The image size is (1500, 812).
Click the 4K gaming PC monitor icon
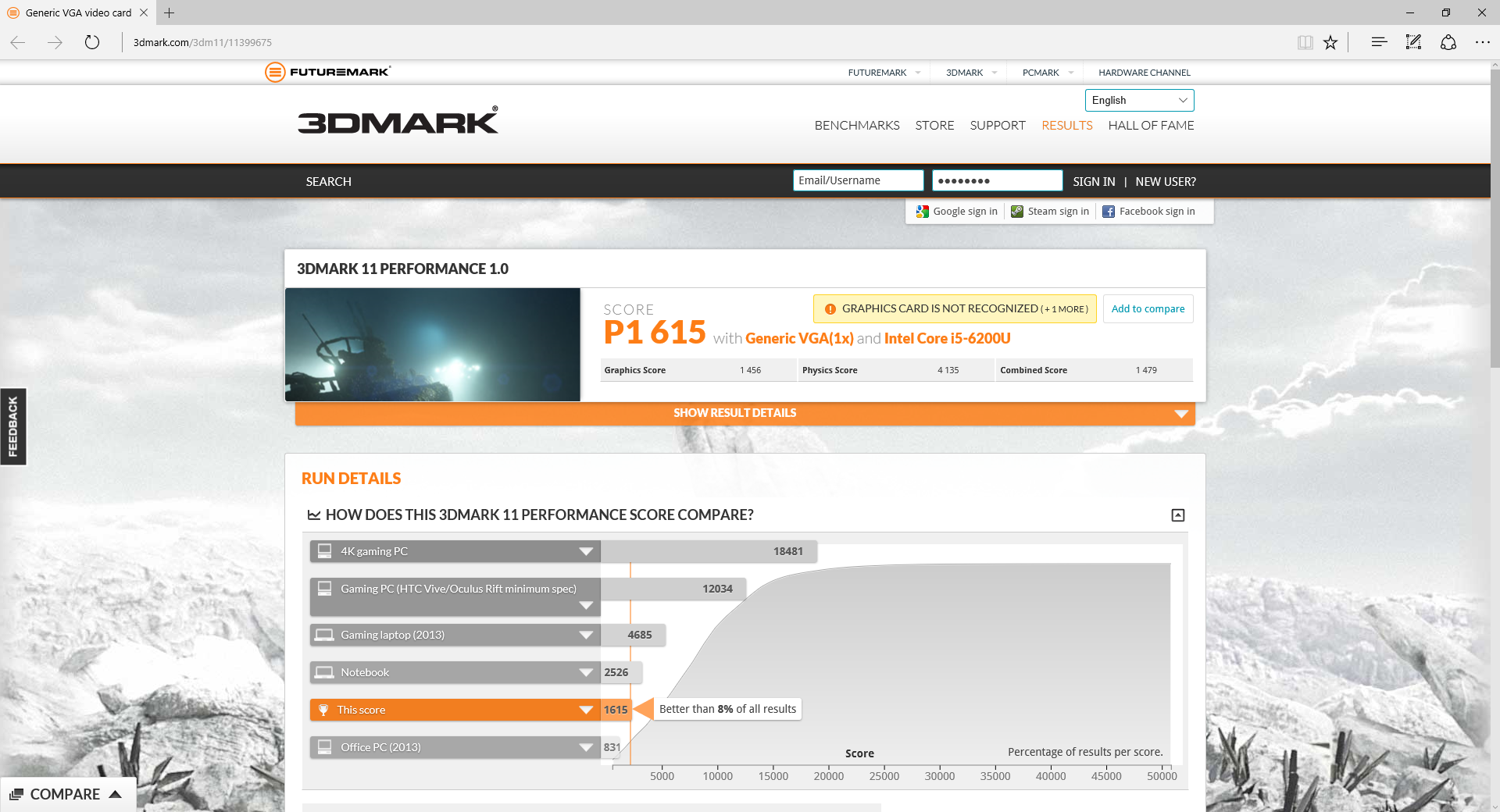click(324, 551)
